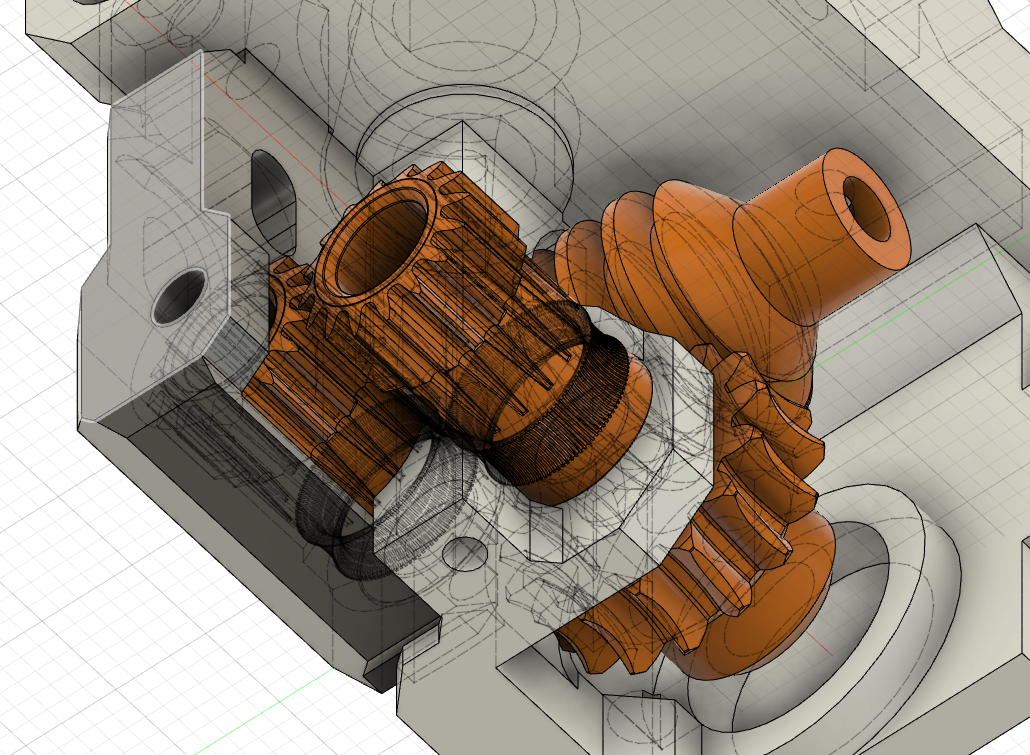Click the bore opening of the worm shaft
This screenshot has height=755, width=1030.
pos(868,208)
